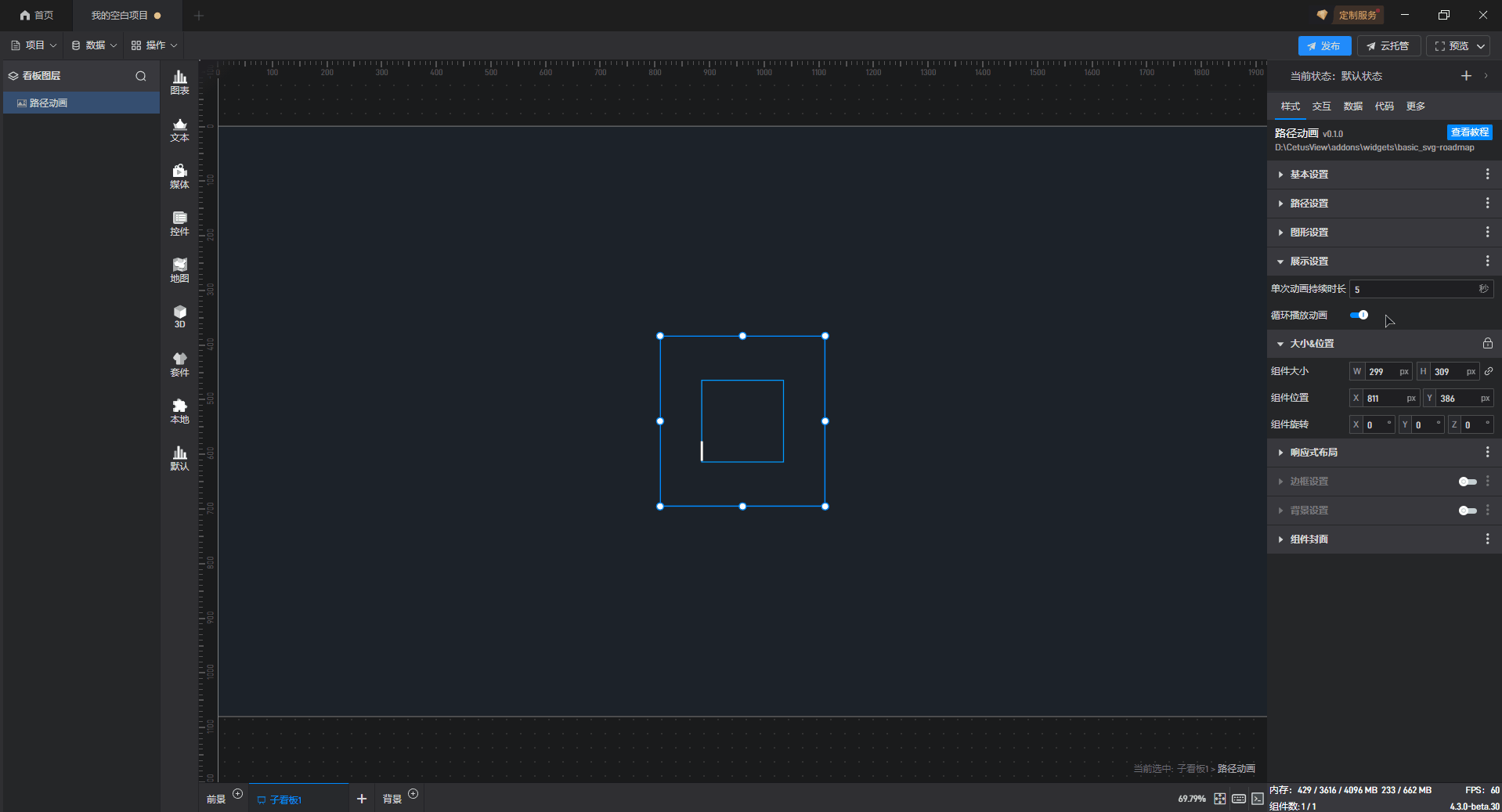Enable the 边框设置 border switch
The height and width of the screenshot is (812, 1502).
[x=1468, y=482]
